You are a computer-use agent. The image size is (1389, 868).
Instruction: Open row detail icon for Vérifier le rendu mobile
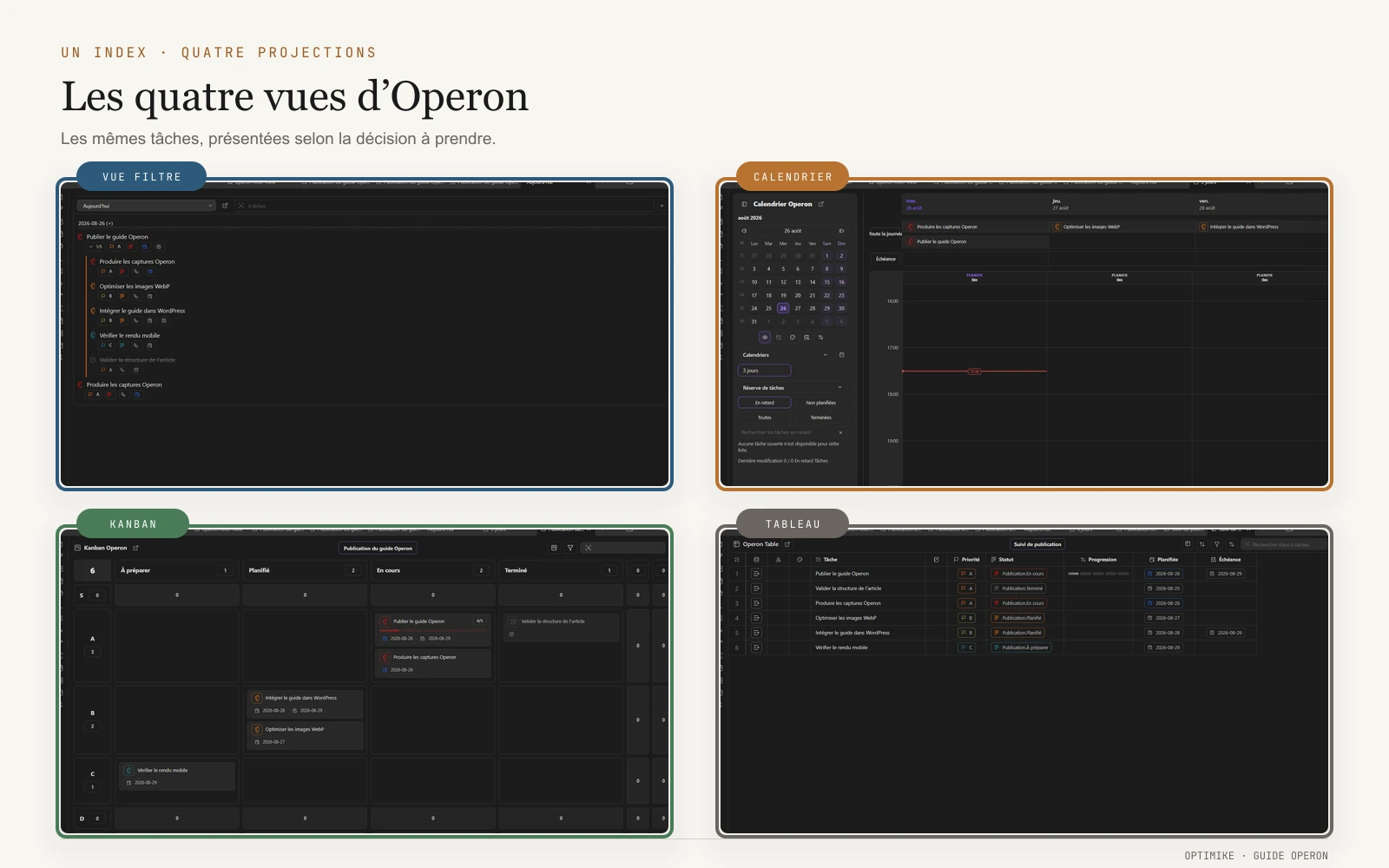click(x=756, y=648)
